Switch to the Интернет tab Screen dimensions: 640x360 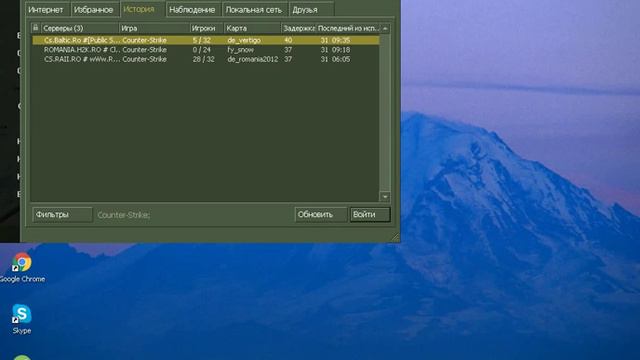click(x=46, y=9)
